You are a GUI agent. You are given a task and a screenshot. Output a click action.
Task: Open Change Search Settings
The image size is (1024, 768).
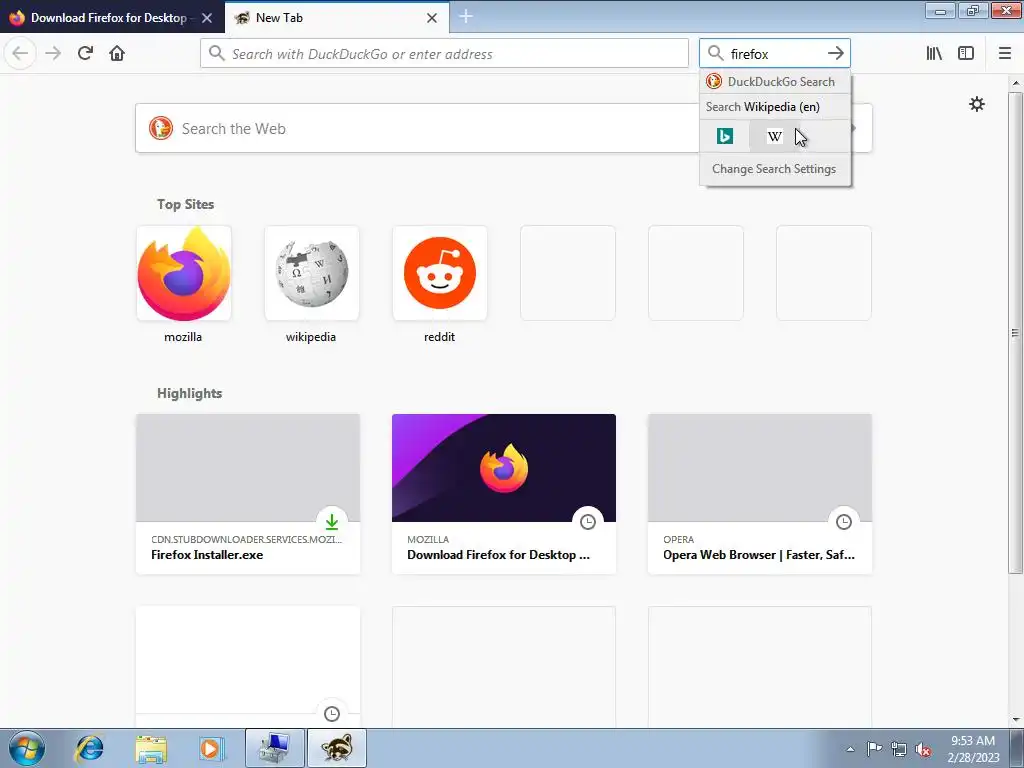click(775, 168)
